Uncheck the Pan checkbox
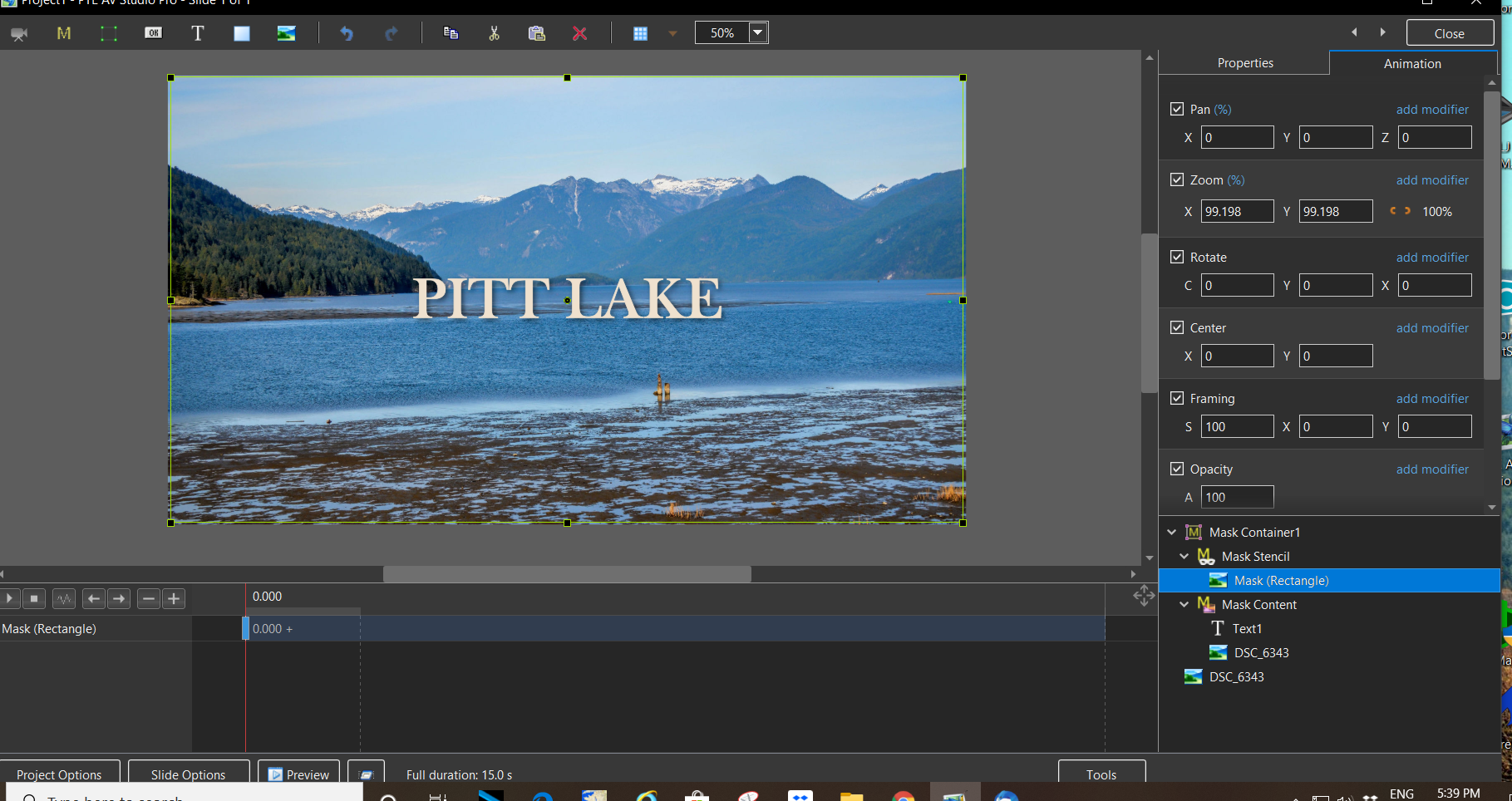The width and height of the screenshot is (1512, 801). click(1177, 109)
